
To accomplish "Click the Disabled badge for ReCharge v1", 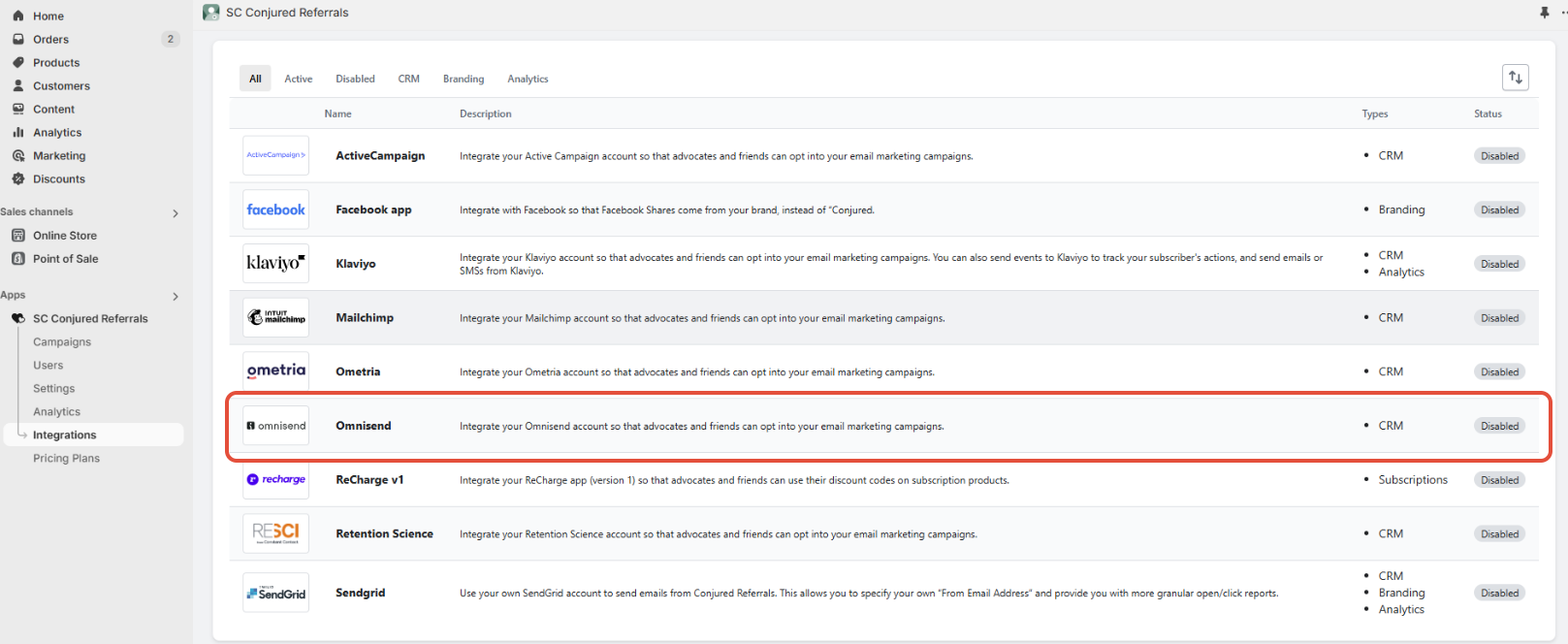I will pyautogui.click(x=1499, y=480).
